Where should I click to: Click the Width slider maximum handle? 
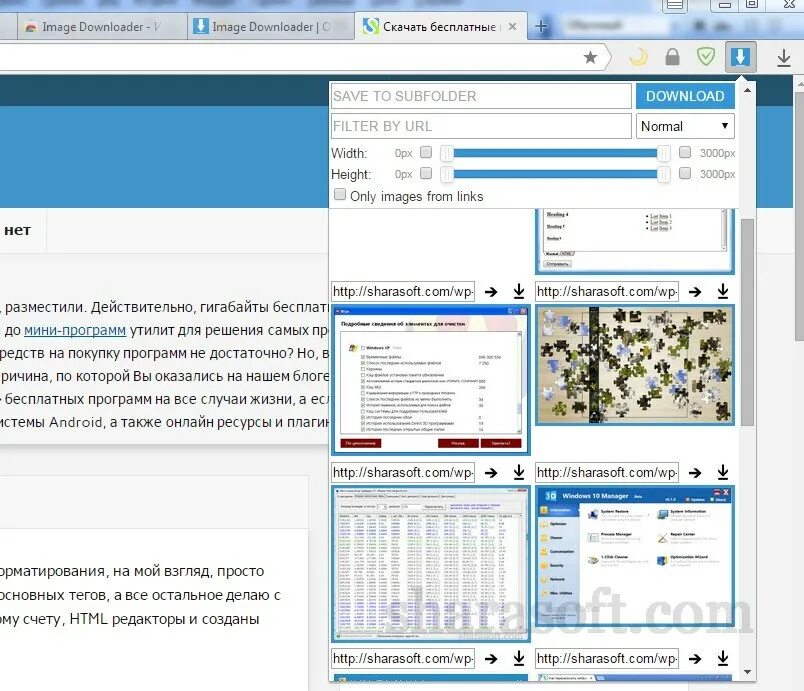[x=664, y=153]
